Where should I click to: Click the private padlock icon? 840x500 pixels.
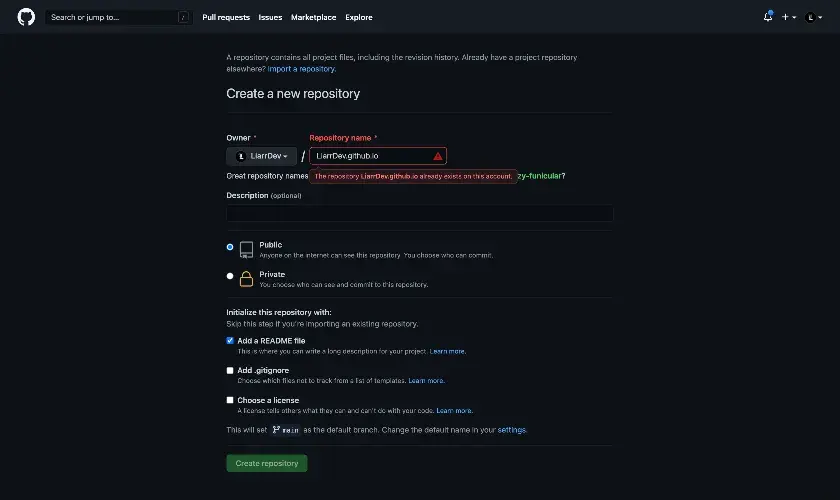coord(246,279)
